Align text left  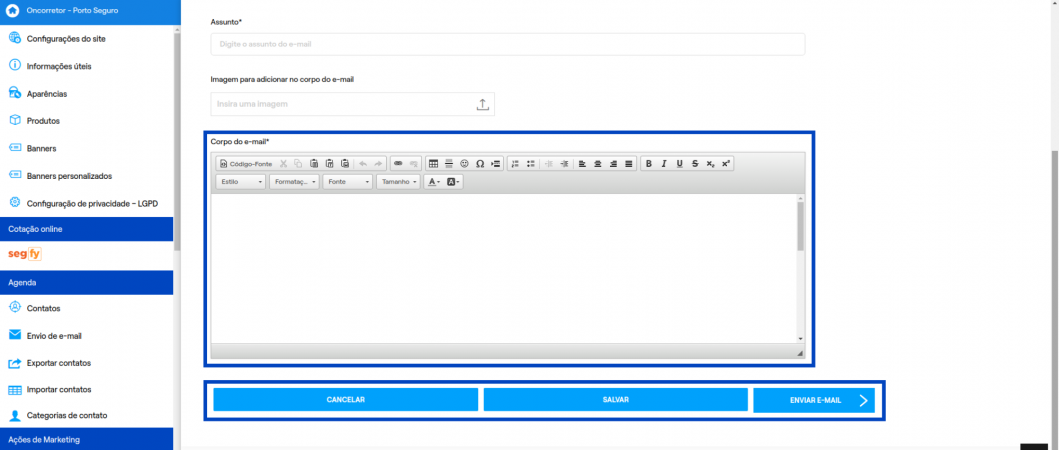582,164
